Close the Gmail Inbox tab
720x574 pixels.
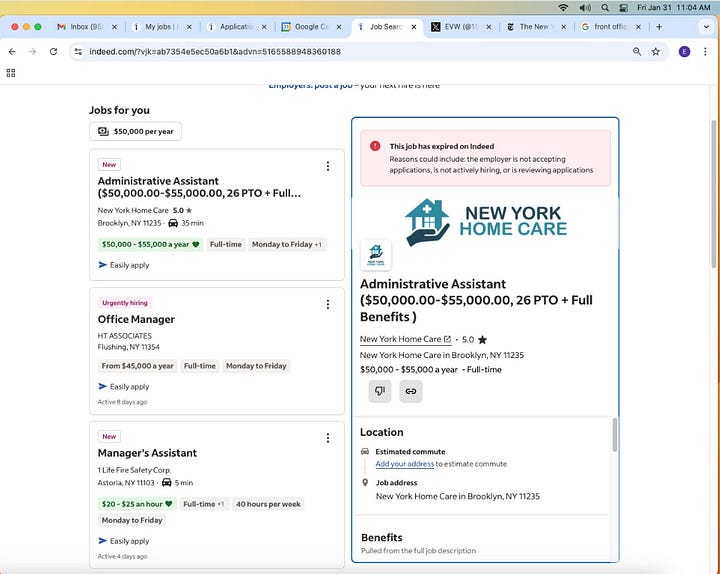click(114, 27)
